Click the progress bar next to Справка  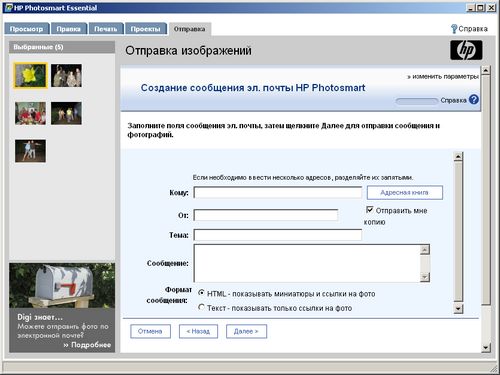tap(417, 101)
